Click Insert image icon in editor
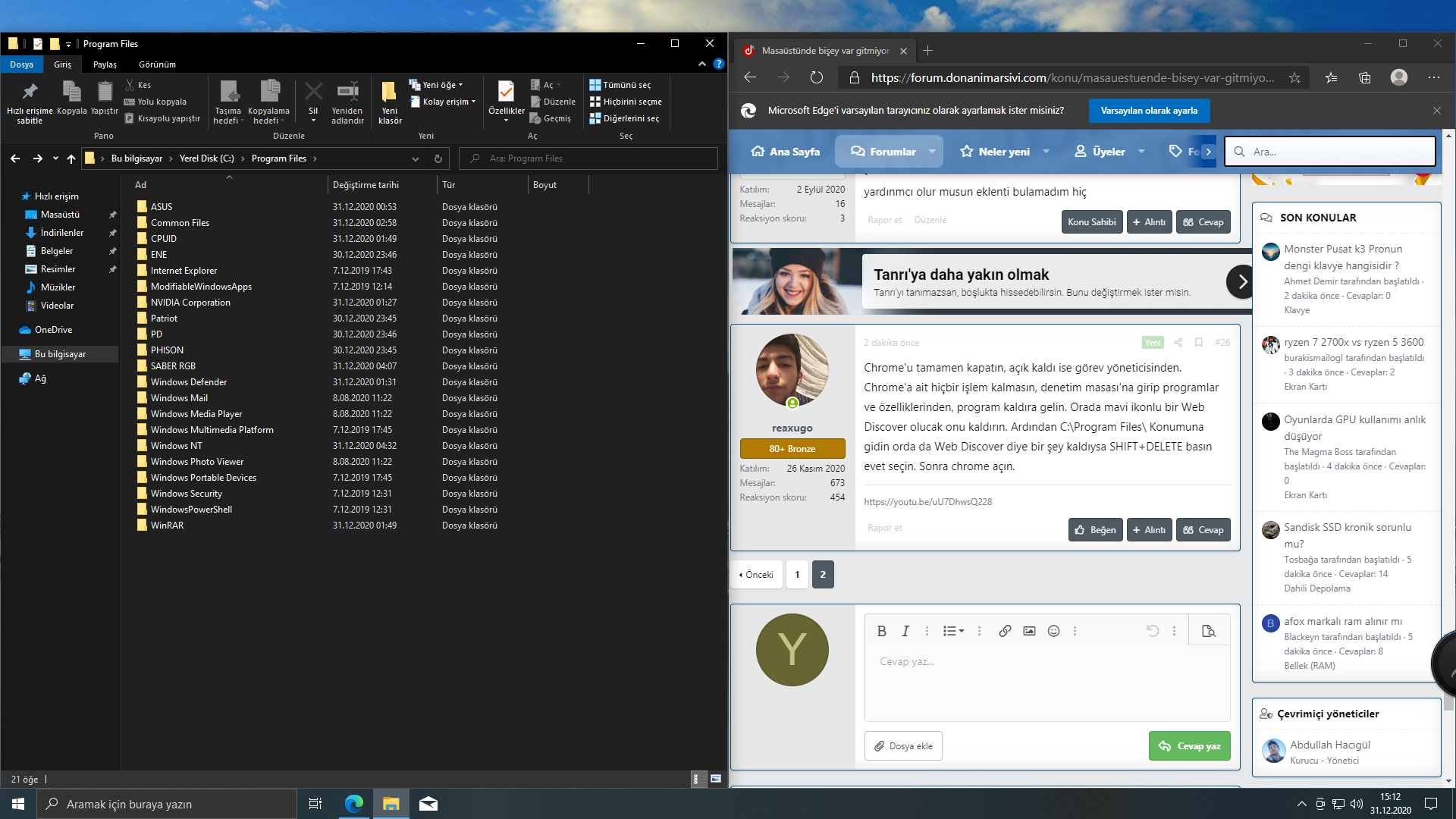Image resolution: width=1456 pixels, height=819 pixels. click(x=1029, y=631)
